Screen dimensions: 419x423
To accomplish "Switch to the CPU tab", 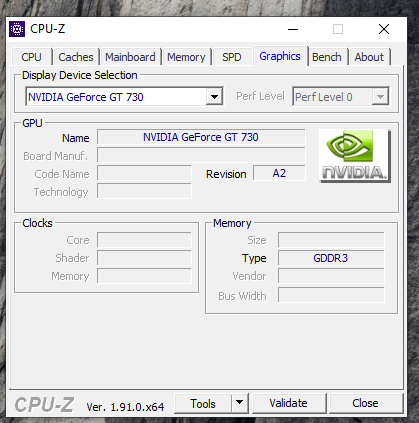I will [32, 57].
